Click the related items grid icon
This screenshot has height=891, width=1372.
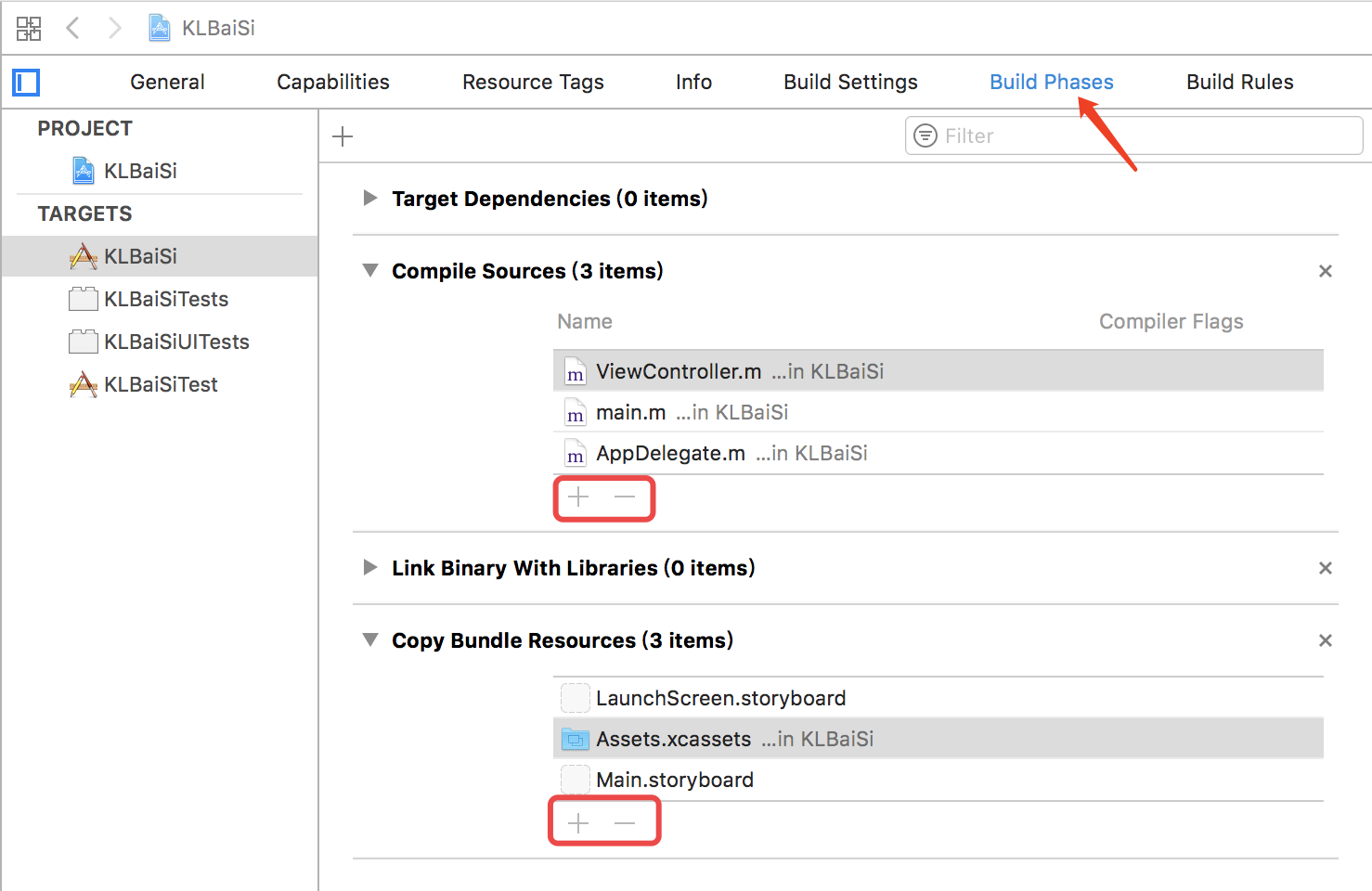pos(29,28)
